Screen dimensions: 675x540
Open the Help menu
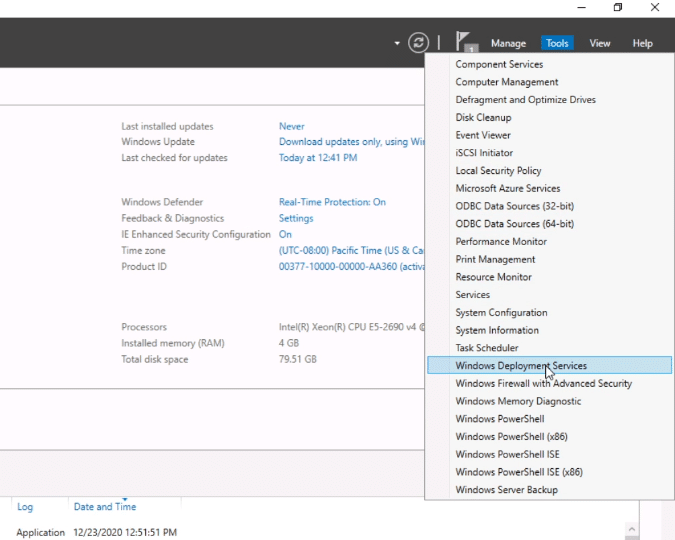642,43
